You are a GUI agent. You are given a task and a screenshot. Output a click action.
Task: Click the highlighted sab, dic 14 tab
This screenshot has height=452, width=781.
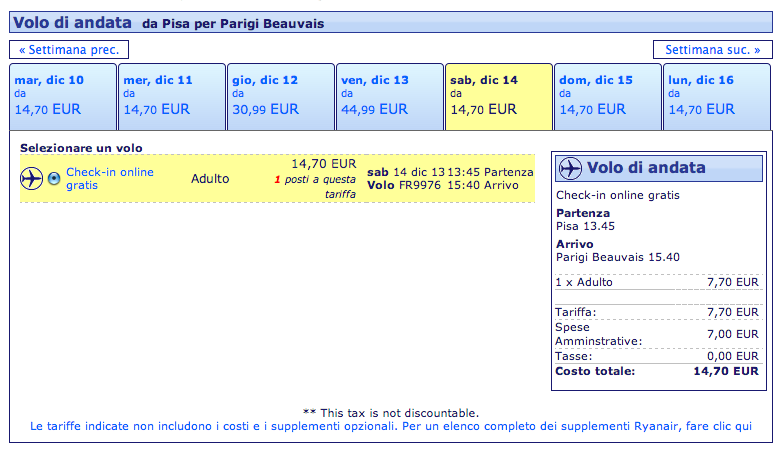pos(498,96)
